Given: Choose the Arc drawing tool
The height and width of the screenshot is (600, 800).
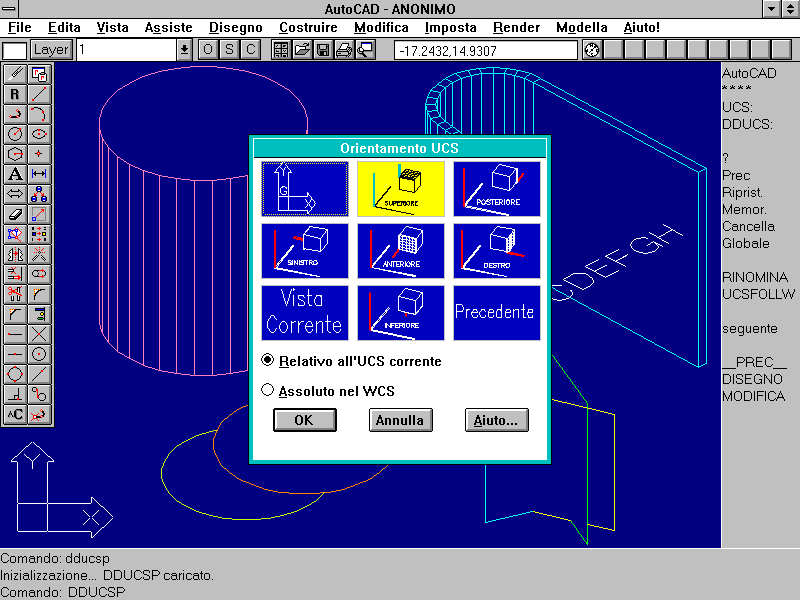Looking at the screenshot, I should click(x=39, y=114).
